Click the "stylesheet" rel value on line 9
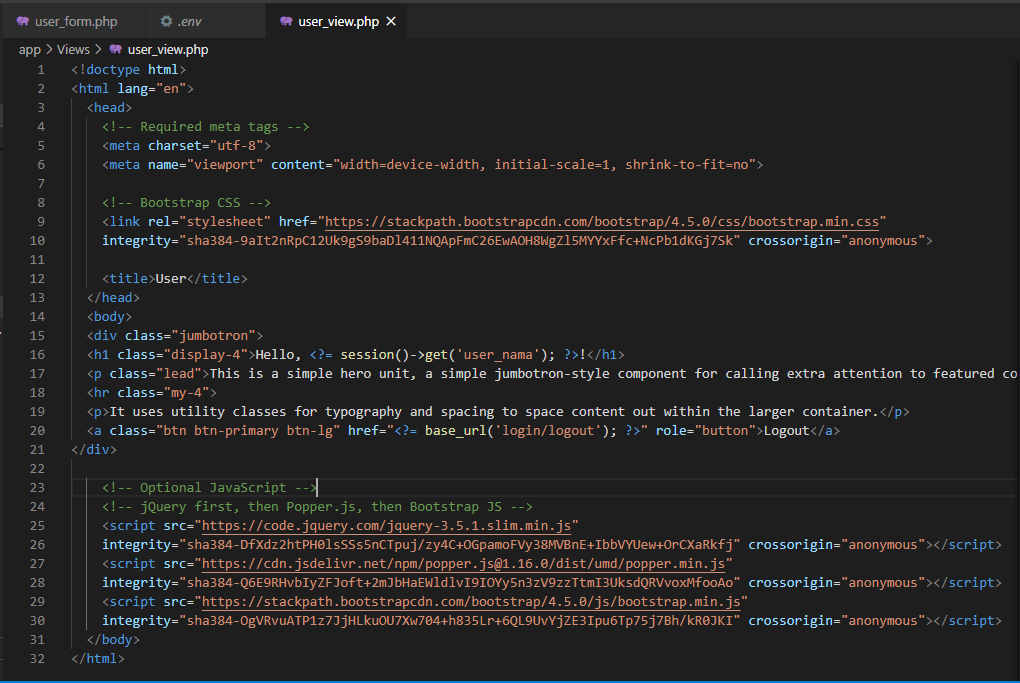This screenshot has height=683, width=1020. pyautogui.click(x=225, y=222)
